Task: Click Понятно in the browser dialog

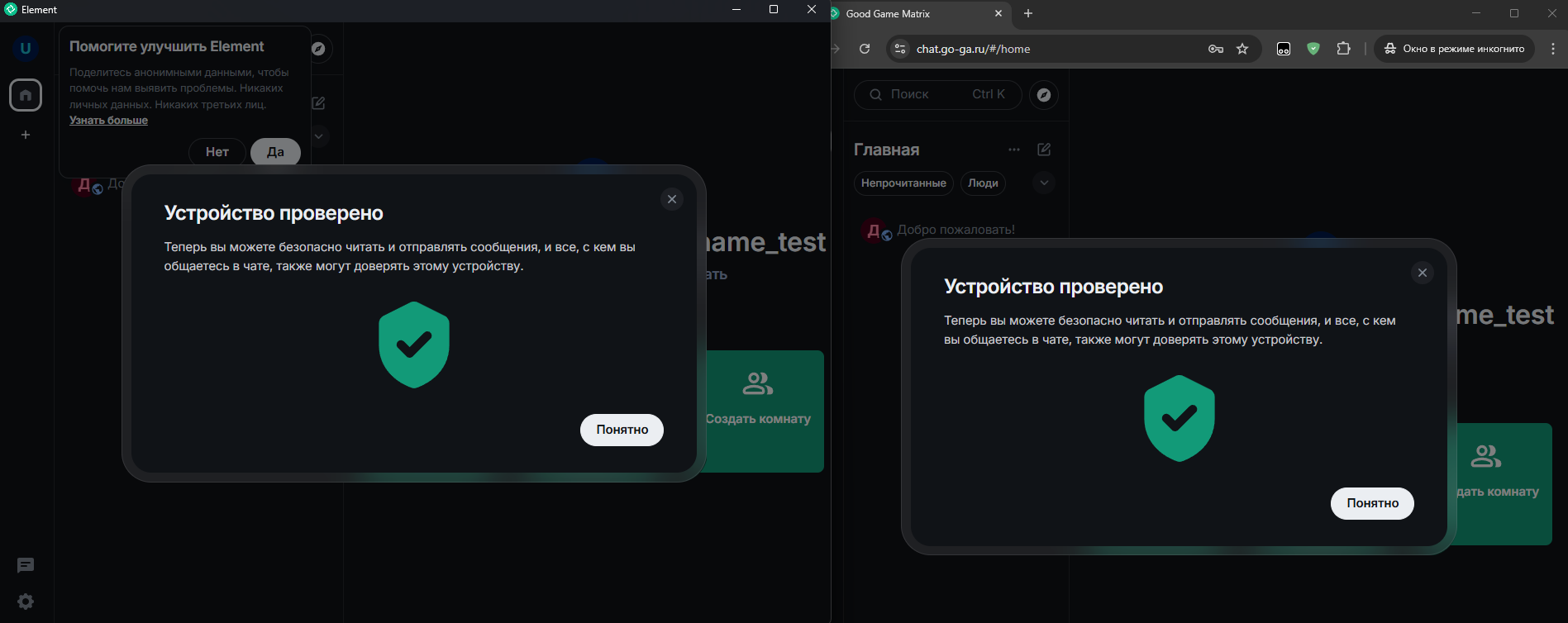Action: click(1372, 503)
